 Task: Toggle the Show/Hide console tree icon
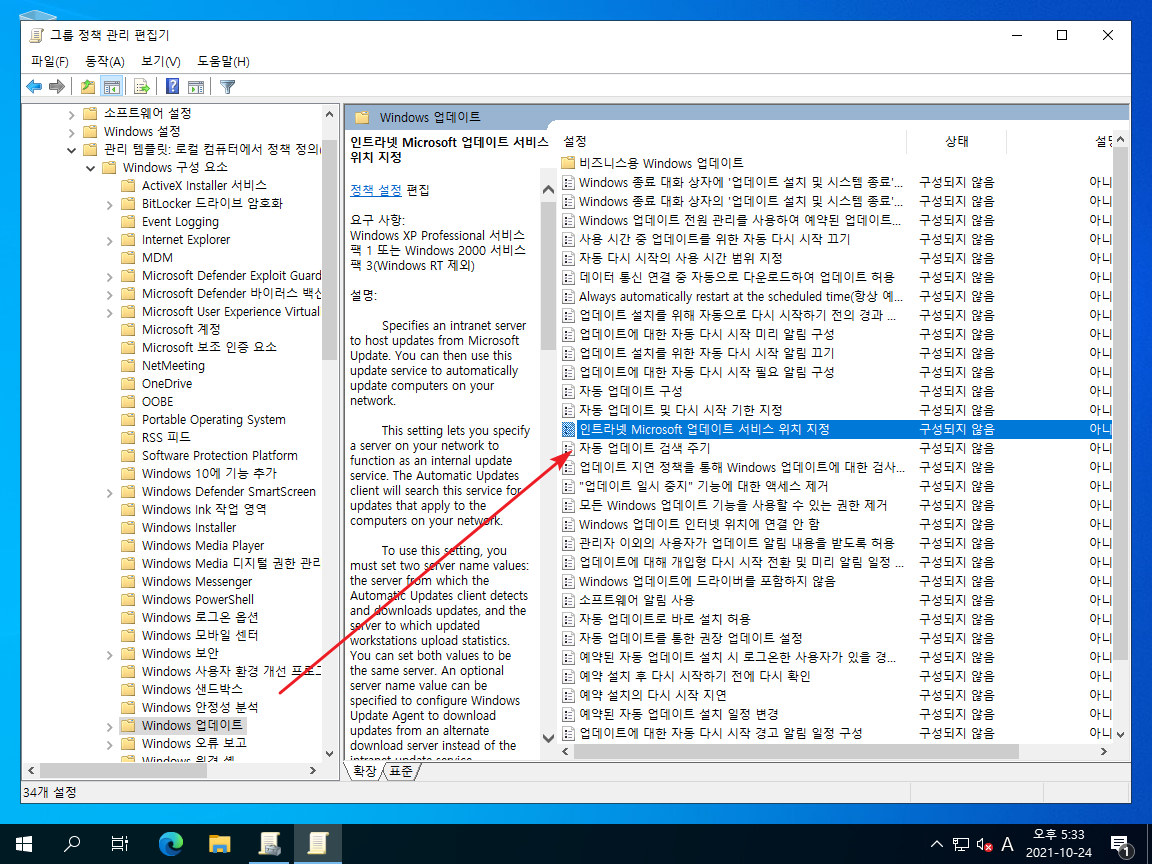(112, 87)
